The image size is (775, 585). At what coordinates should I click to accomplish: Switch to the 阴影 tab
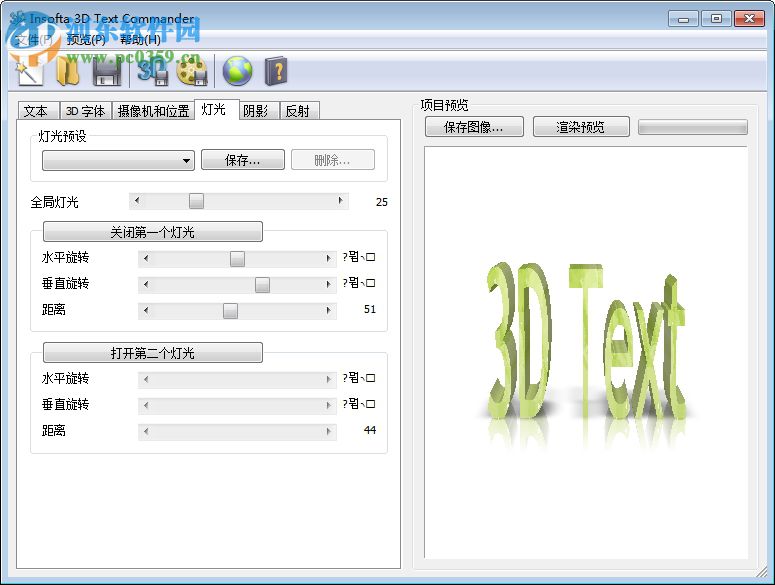coord(258,111)
